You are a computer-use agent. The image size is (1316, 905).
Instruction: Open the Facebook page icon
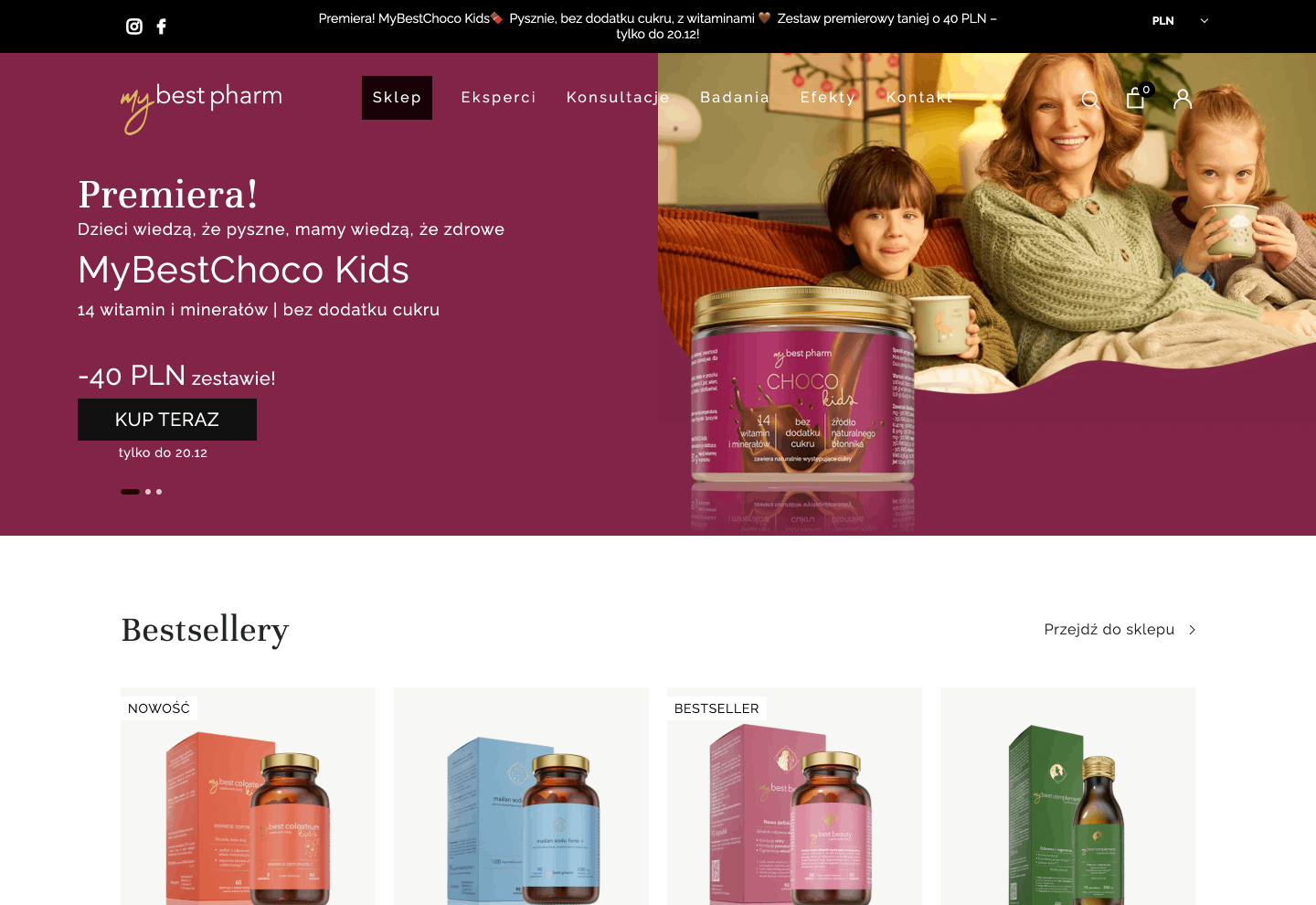pos(162,27)
